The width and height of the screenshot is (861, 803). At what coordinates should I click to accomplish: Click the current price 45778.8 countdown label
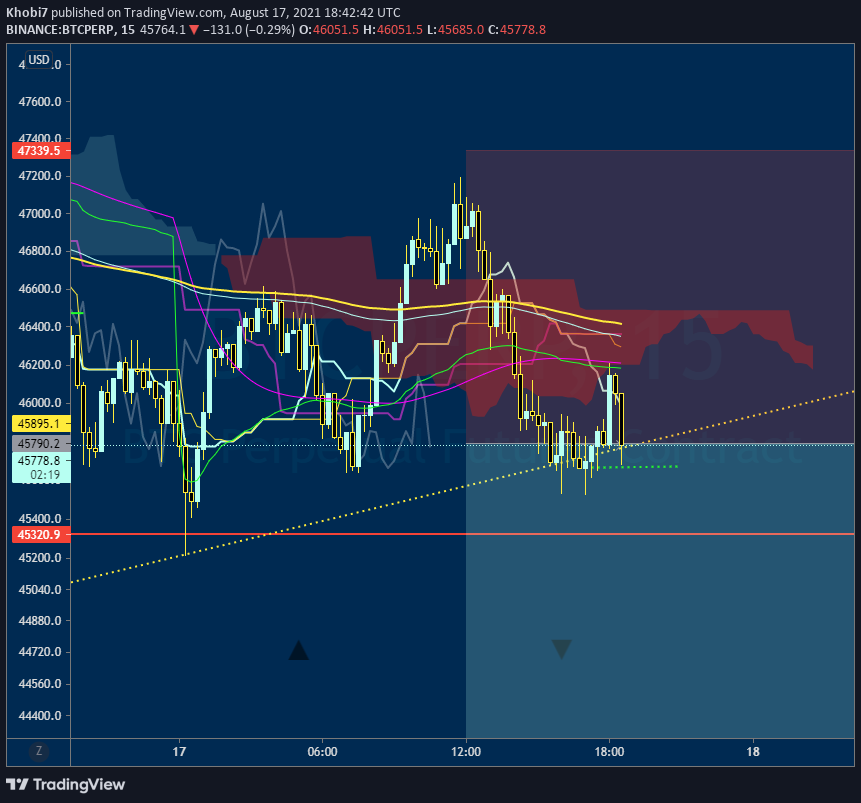tap(41, 467)
